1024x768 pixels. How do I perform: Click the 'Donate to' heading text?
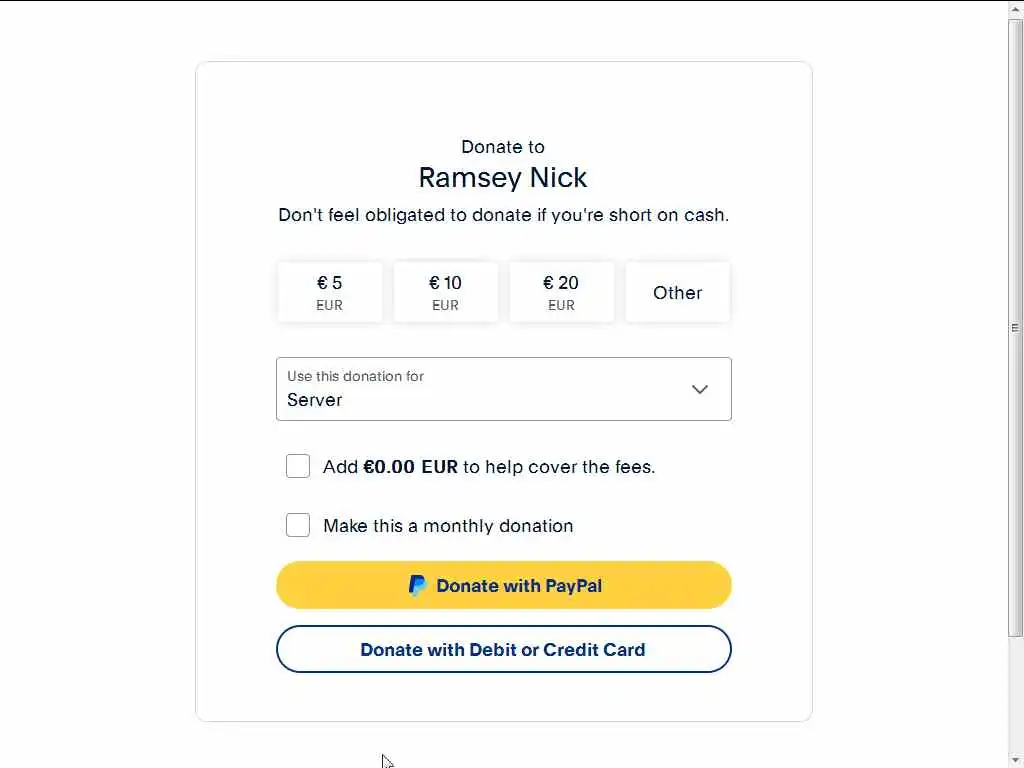coord(503,147)
